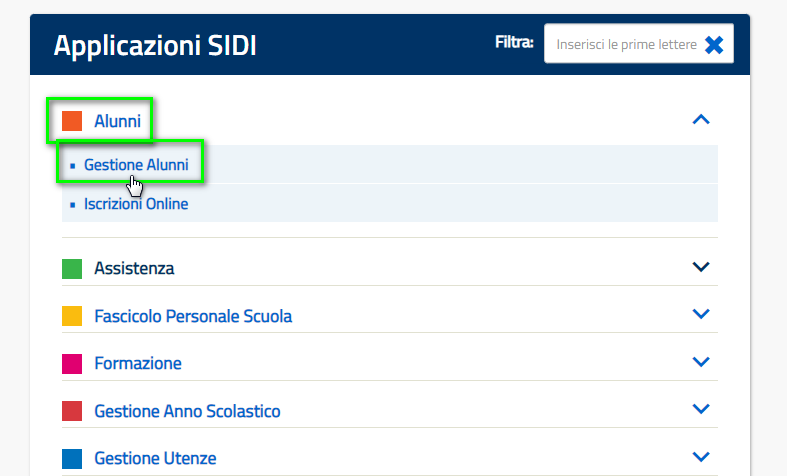Image resolution: width=787 pixels, height=476 pixels.
Task: Expand Fascicolo Personale Scuola chevron
Action: [x=701, y=314]
